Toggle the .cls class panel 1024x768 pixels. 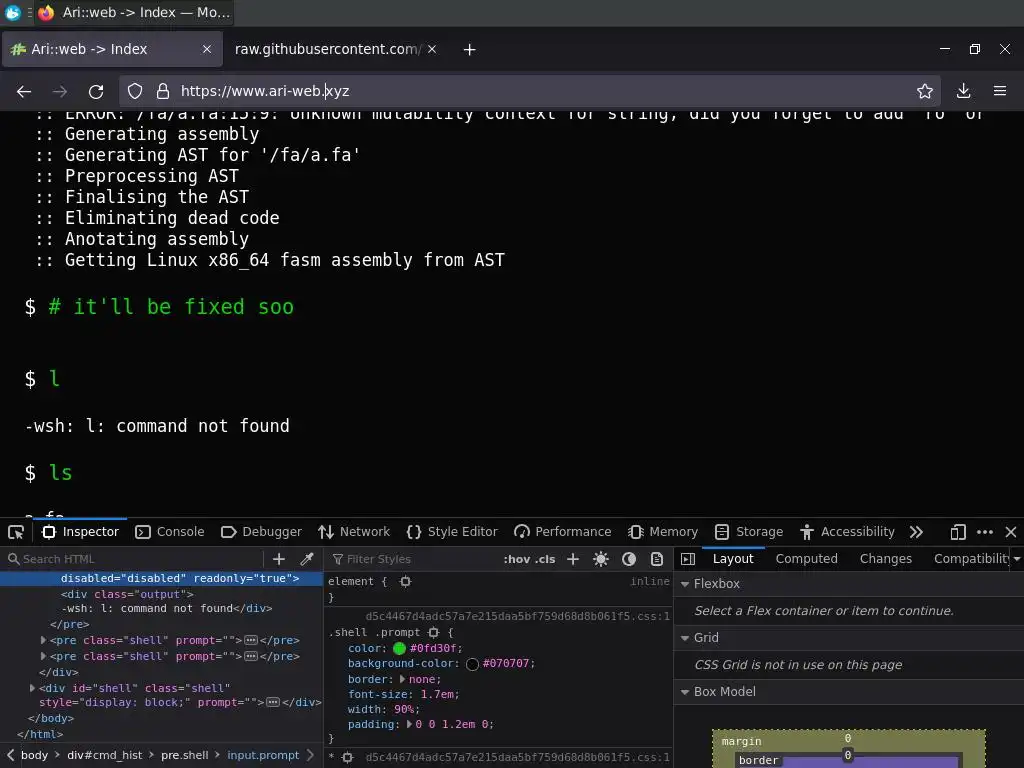point(545,559)
